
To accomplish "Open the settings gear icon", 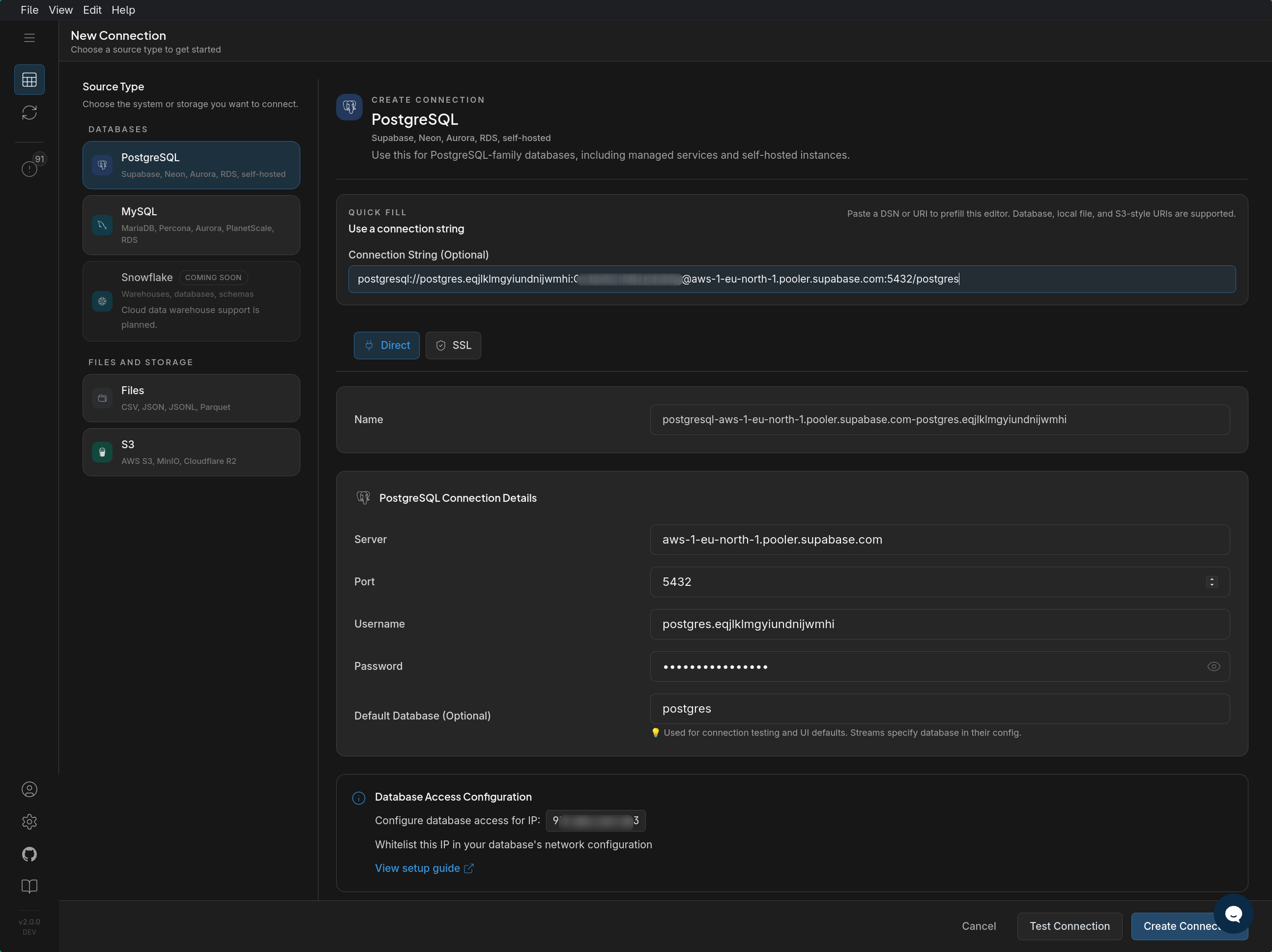I will [29, 821].
